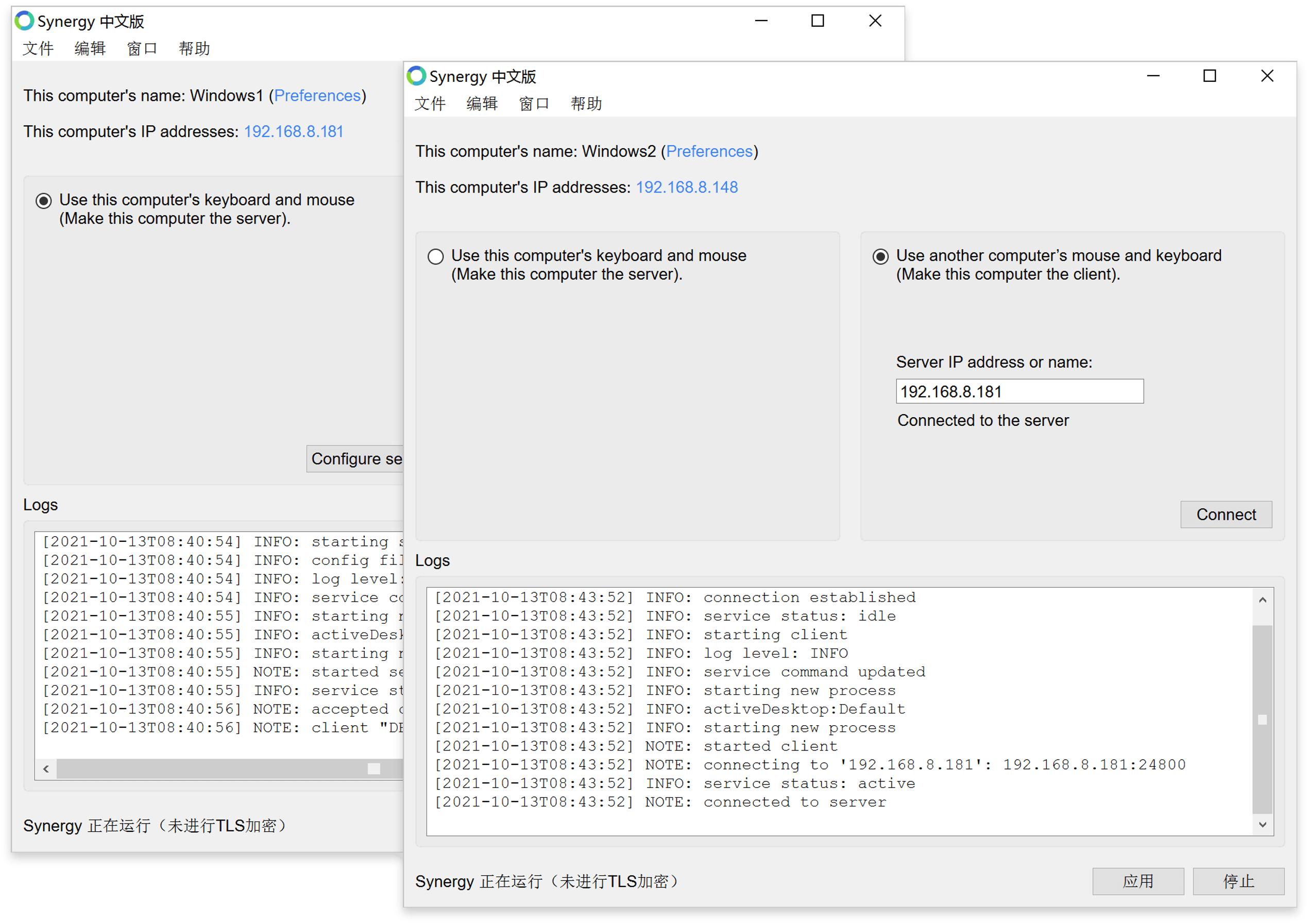Minimize the Windows2 Synergy window
This screenshot has width=1308, height=924.
[x=1153, y=76]
